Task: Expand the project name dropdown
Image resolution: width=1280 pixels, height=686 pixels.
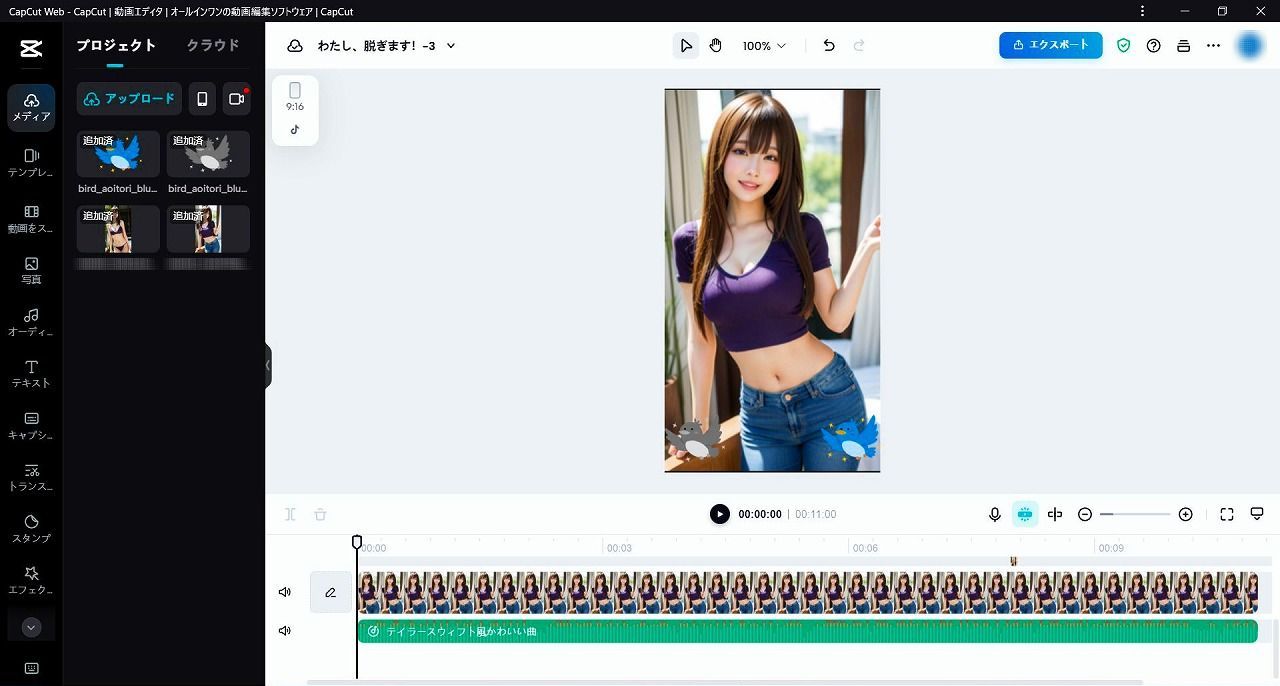Action: [451, 46]
